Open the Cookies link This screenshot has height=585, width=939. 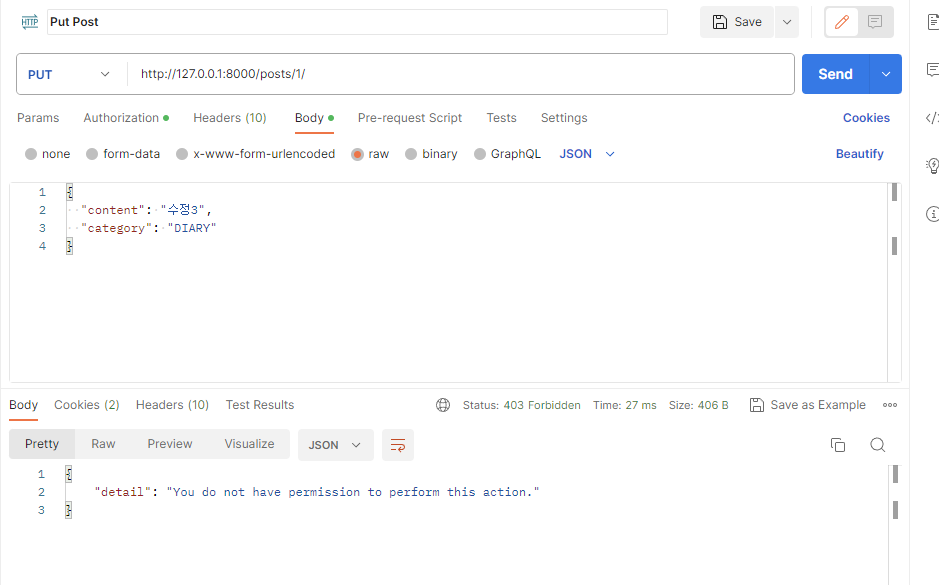866,118
